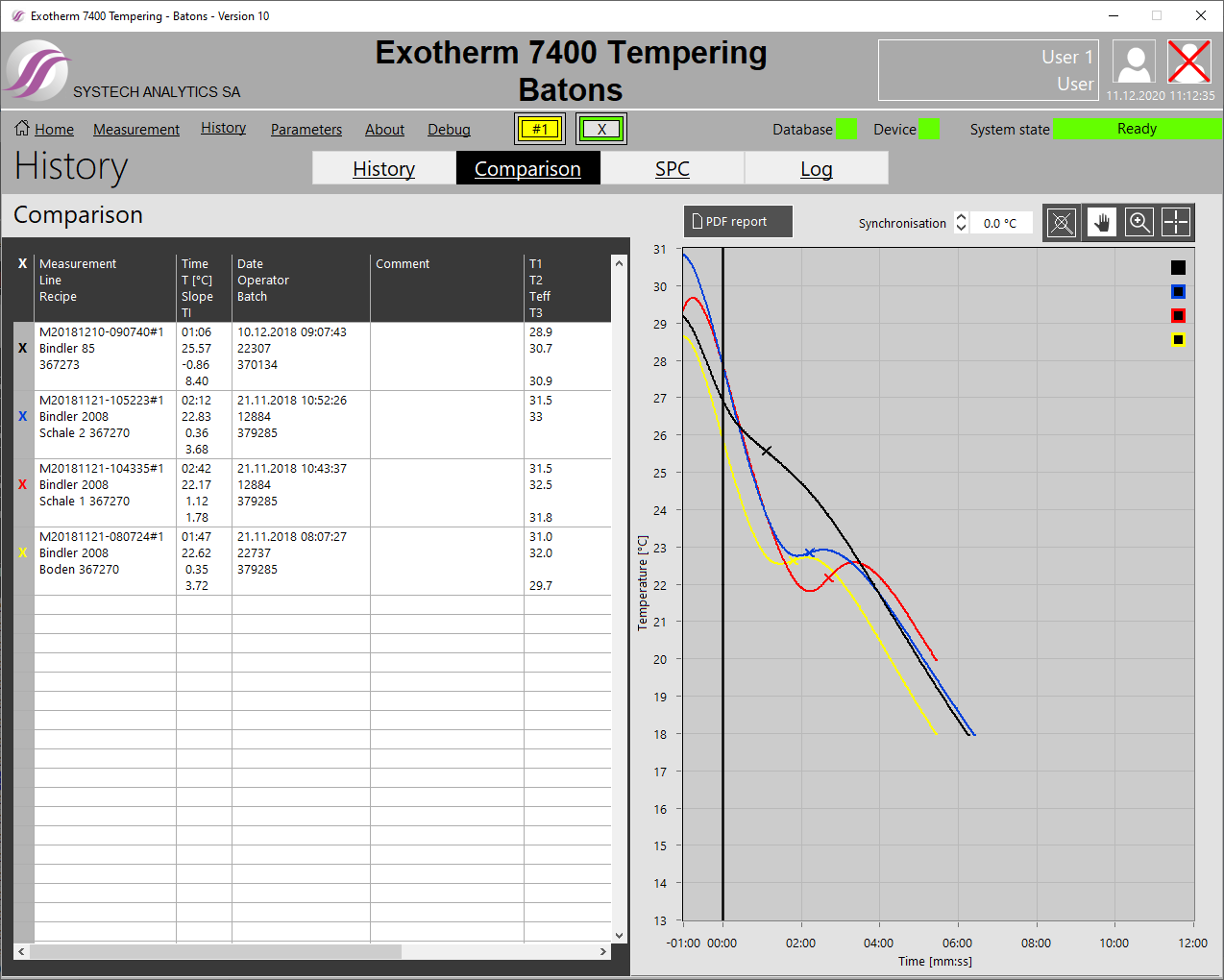Open the Home menu

coord(54,130)
